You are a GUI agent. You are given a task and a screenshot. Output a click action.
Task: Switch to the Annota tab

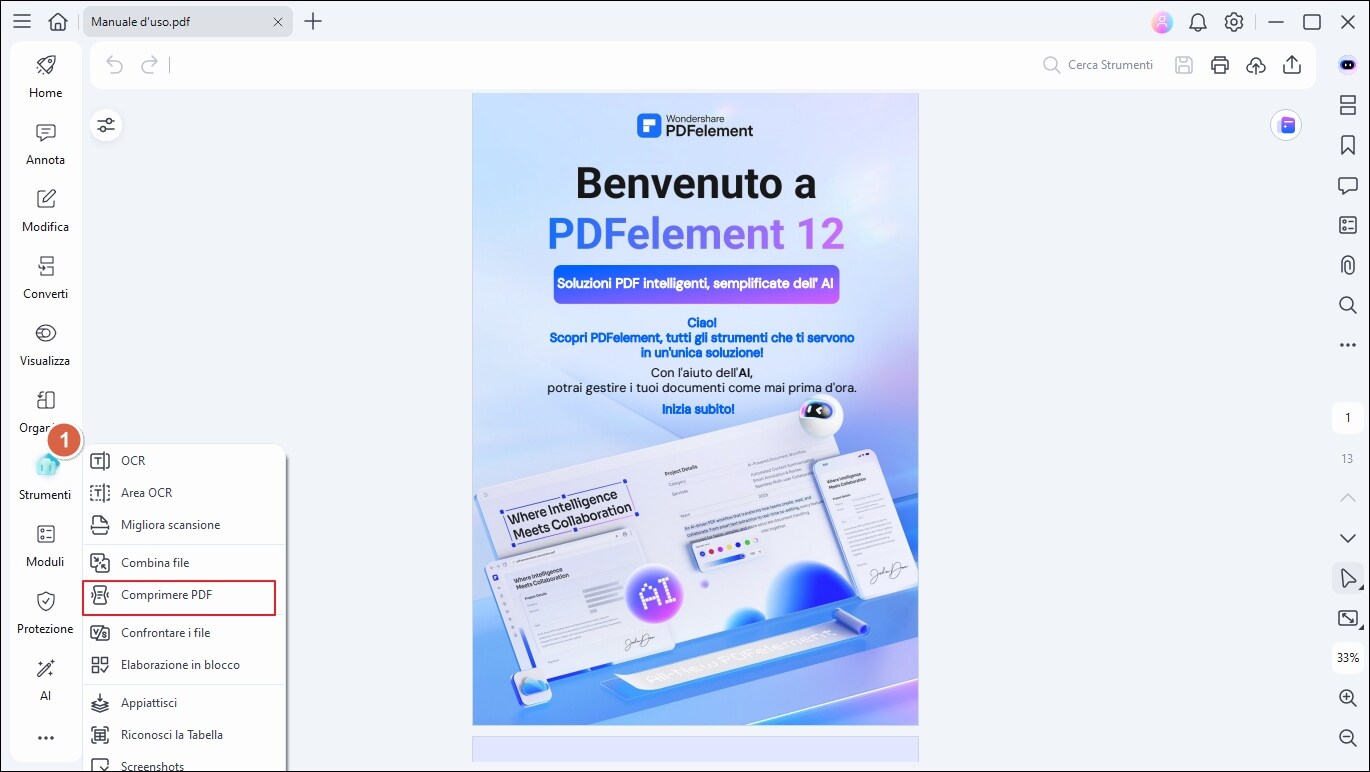(44, 144)
